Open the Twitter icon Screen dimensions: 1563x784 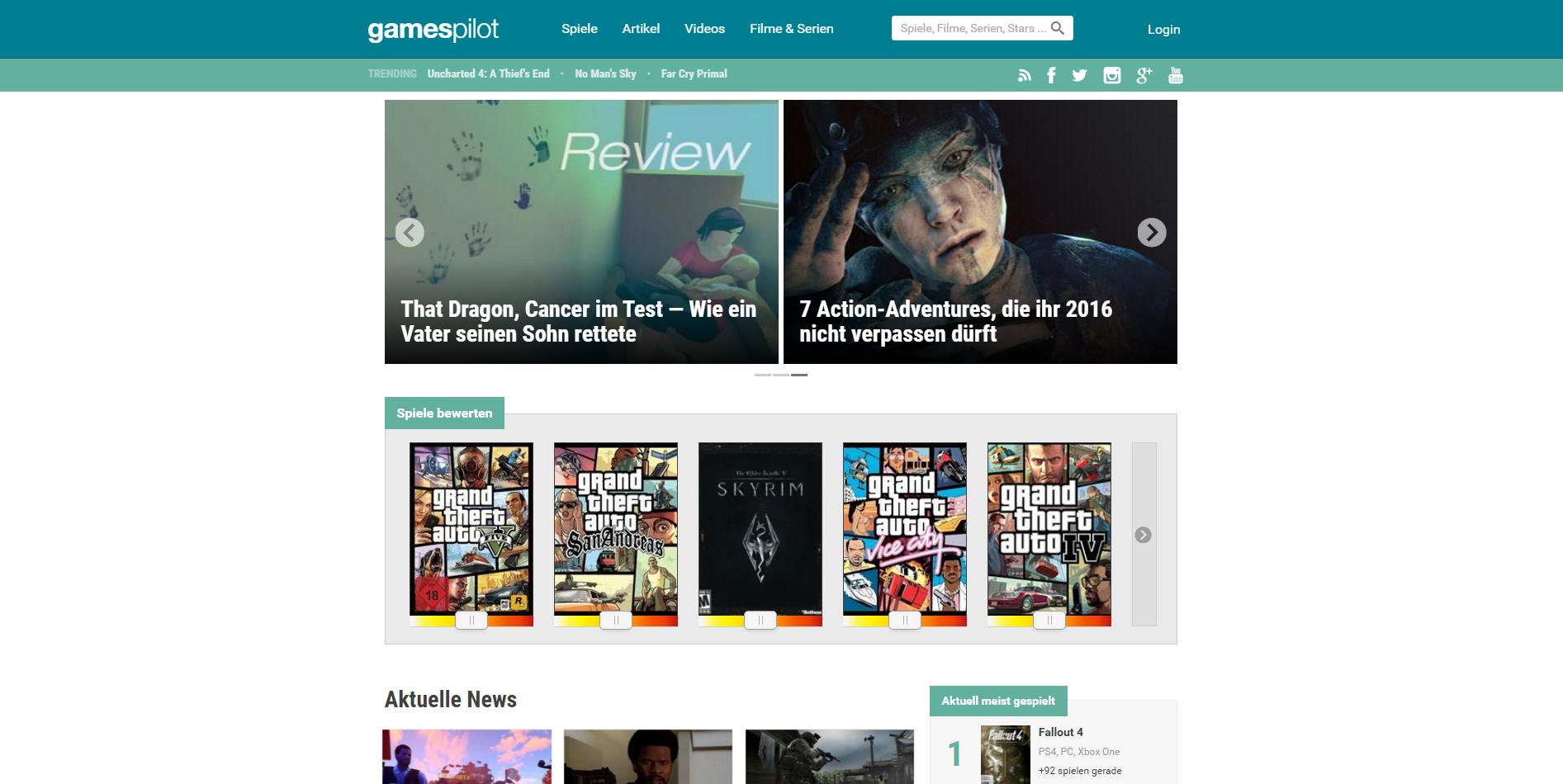pyautogui.click(x=1079, y=75)
